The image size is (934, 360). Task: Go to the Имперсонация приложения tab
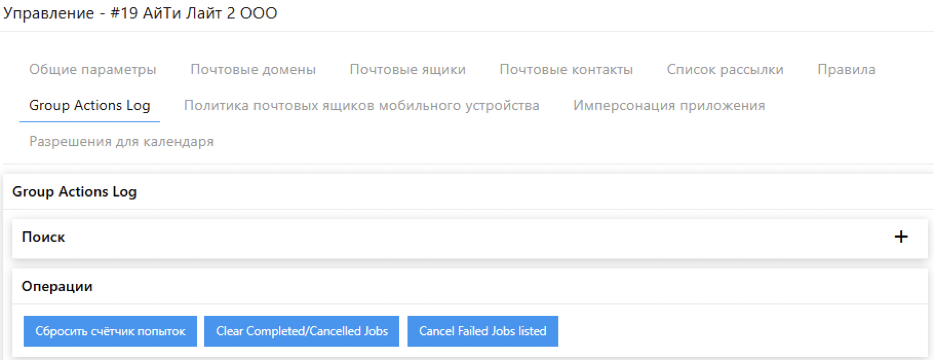670,106
